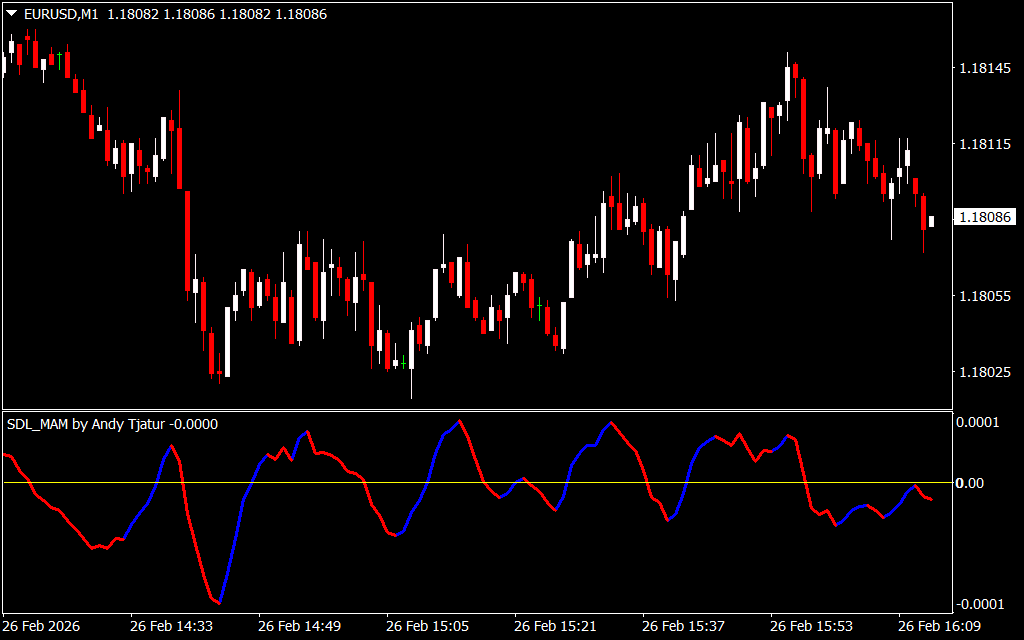Click the EURUSD,M1 chart title text
The width and height of the screenshot is (1024, 640).
pyautogui.click(x=60, y=14)
